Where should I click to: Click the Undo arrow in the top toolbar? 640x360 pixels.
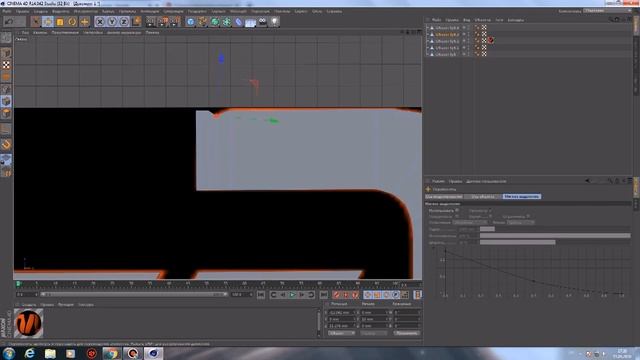pos(9,21)
